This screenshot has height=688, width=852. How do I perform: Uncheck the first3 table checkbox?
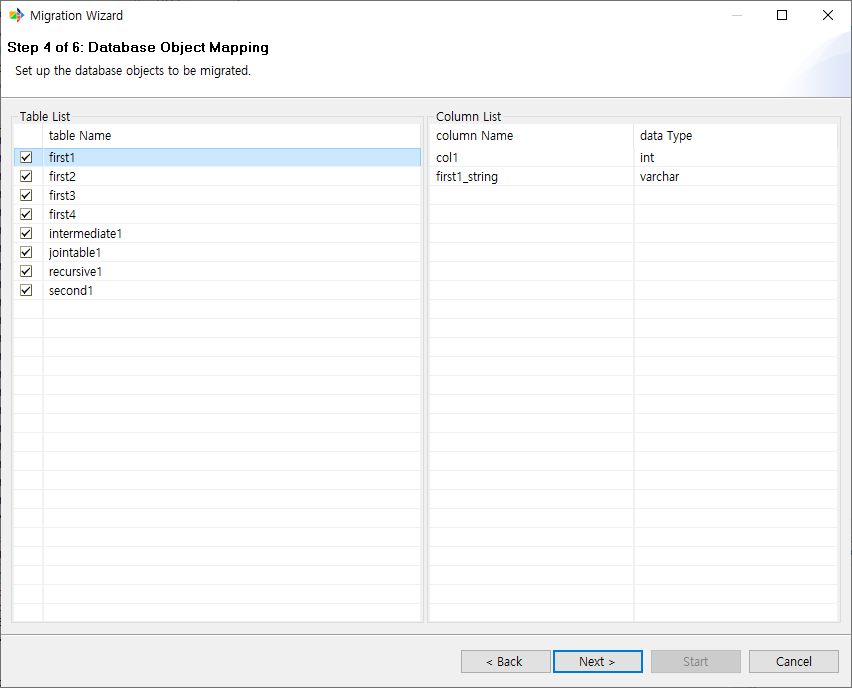click(x=26, y=195)
